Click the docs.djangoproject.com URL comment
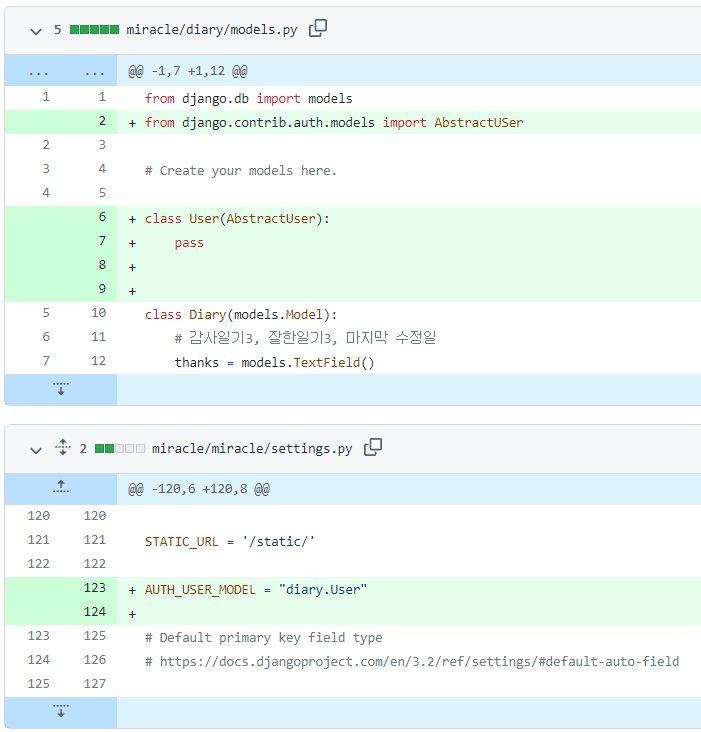 click(x=412, y=662)
